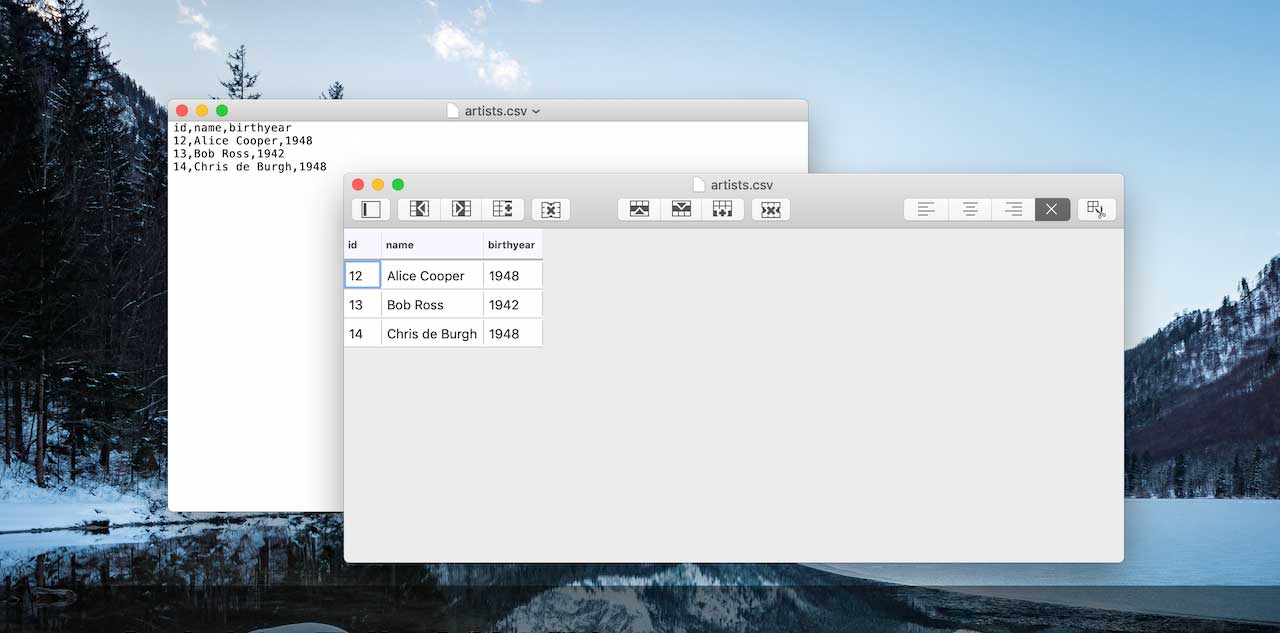Enable left text alignment
The width and height of the screenshot is (1280, 633).
[x=925, y=209]
